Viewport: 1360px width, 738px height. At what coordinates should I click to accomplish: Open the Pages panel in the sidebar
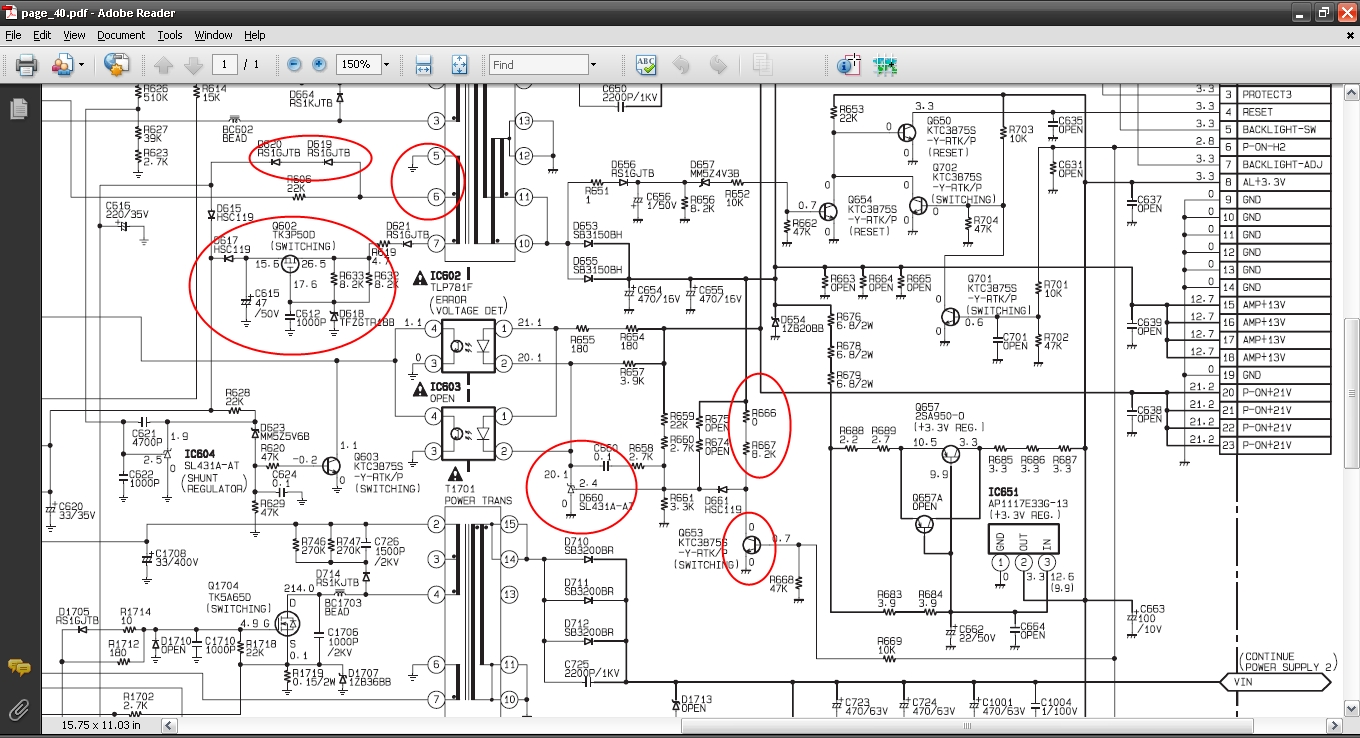point(18,109)
